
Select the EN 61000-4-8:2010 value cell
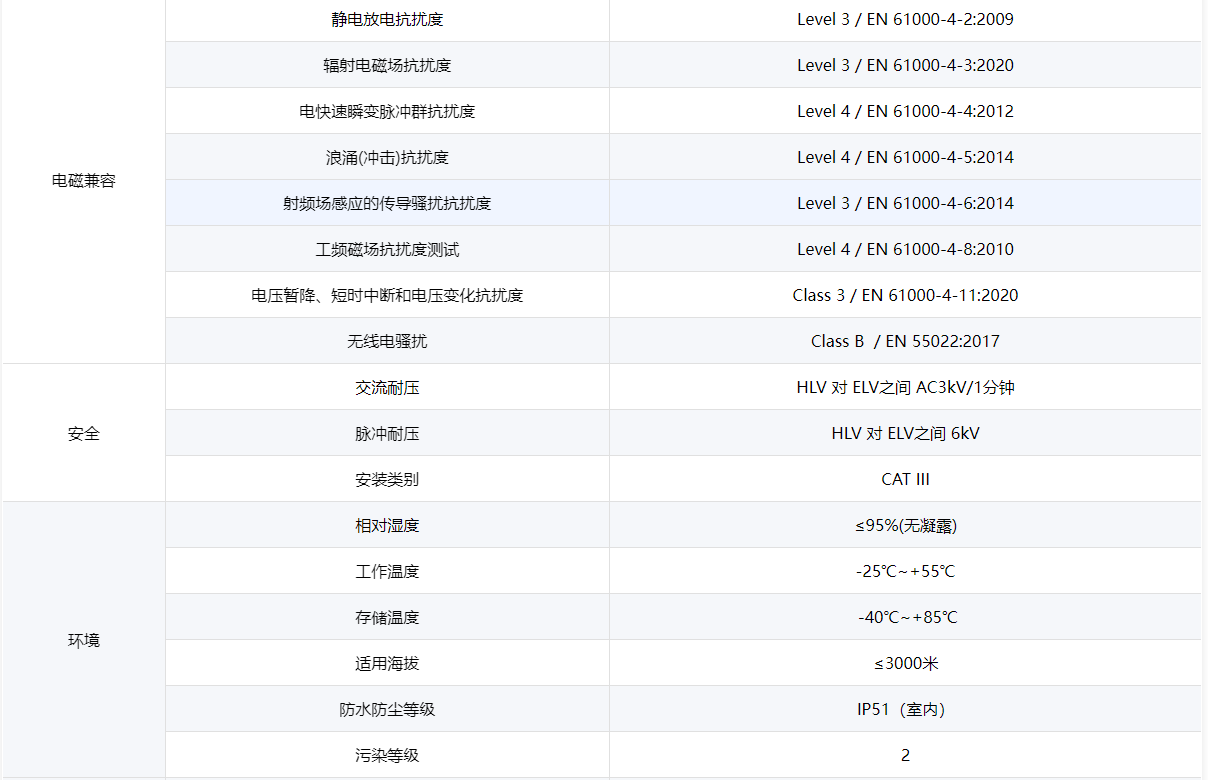coord(905,249)
